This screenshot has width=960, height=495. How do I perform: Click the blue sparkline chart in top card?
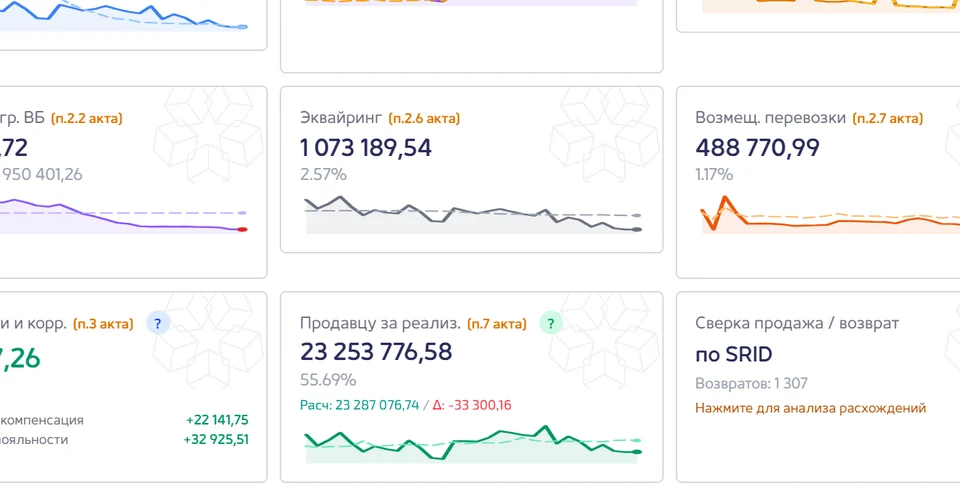coord(122,15)
